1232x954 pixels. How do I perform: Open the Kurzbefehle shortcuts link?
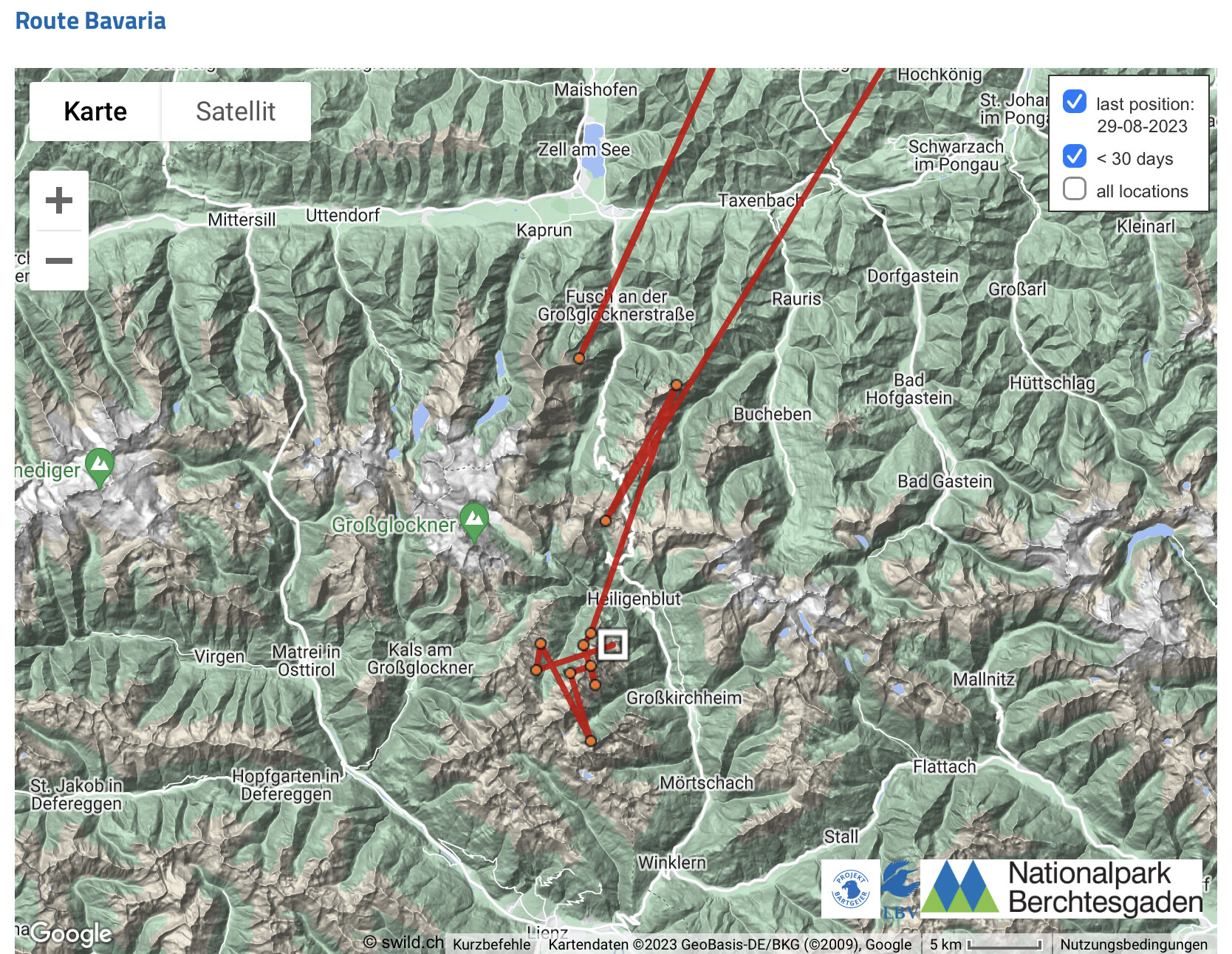coord(491,944)
